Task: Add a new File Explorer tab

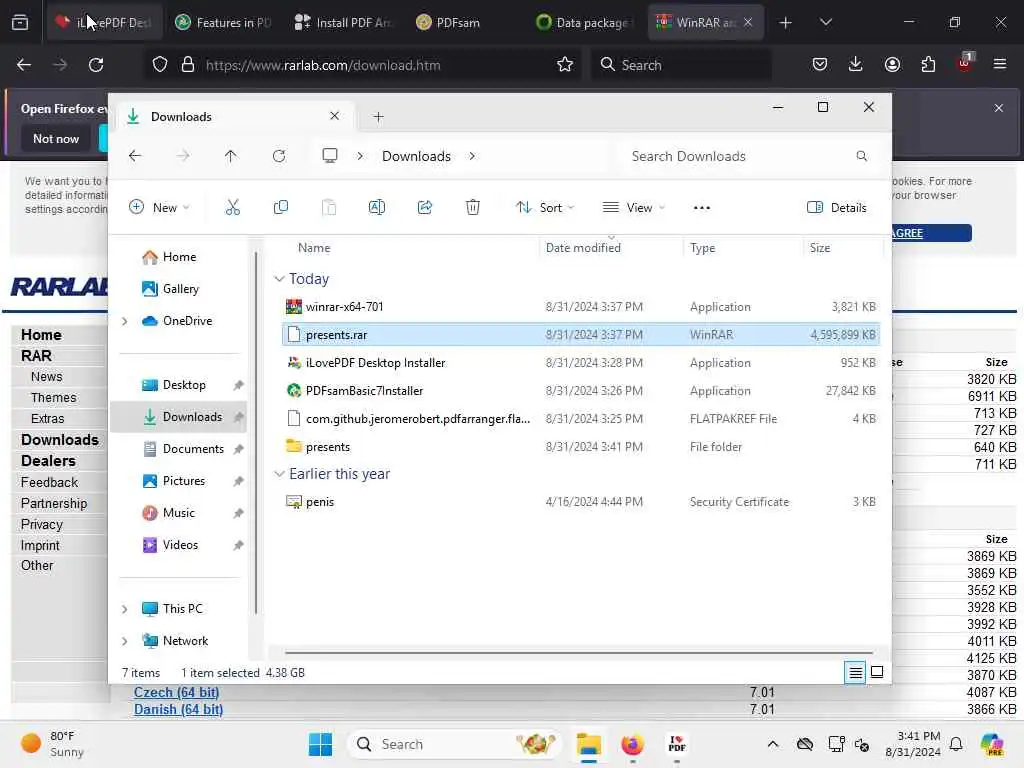Action: (x=378, y=117)
